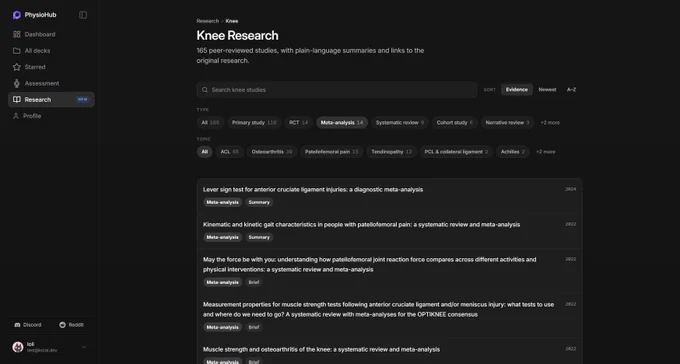
Task: Click the PhysioHub brand name
Action: 40,15
